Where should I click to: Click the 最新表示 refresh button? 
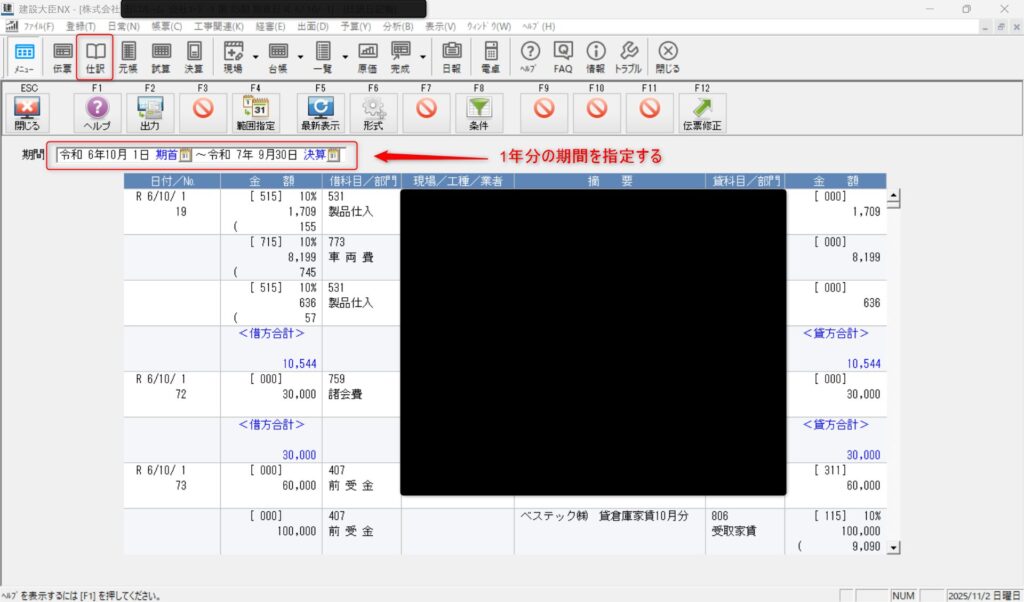coord(320,113)
